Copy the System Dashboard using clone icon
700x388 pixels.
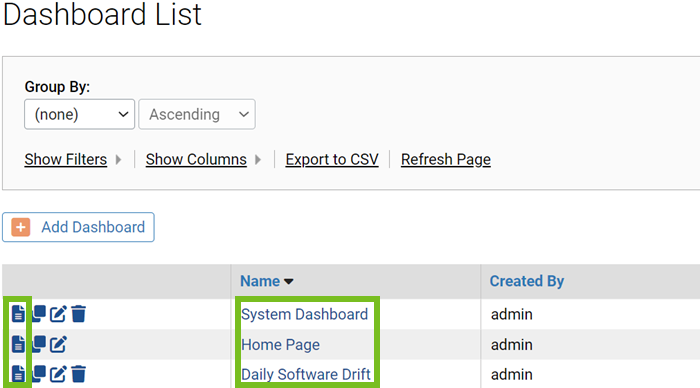pos(39,313)
